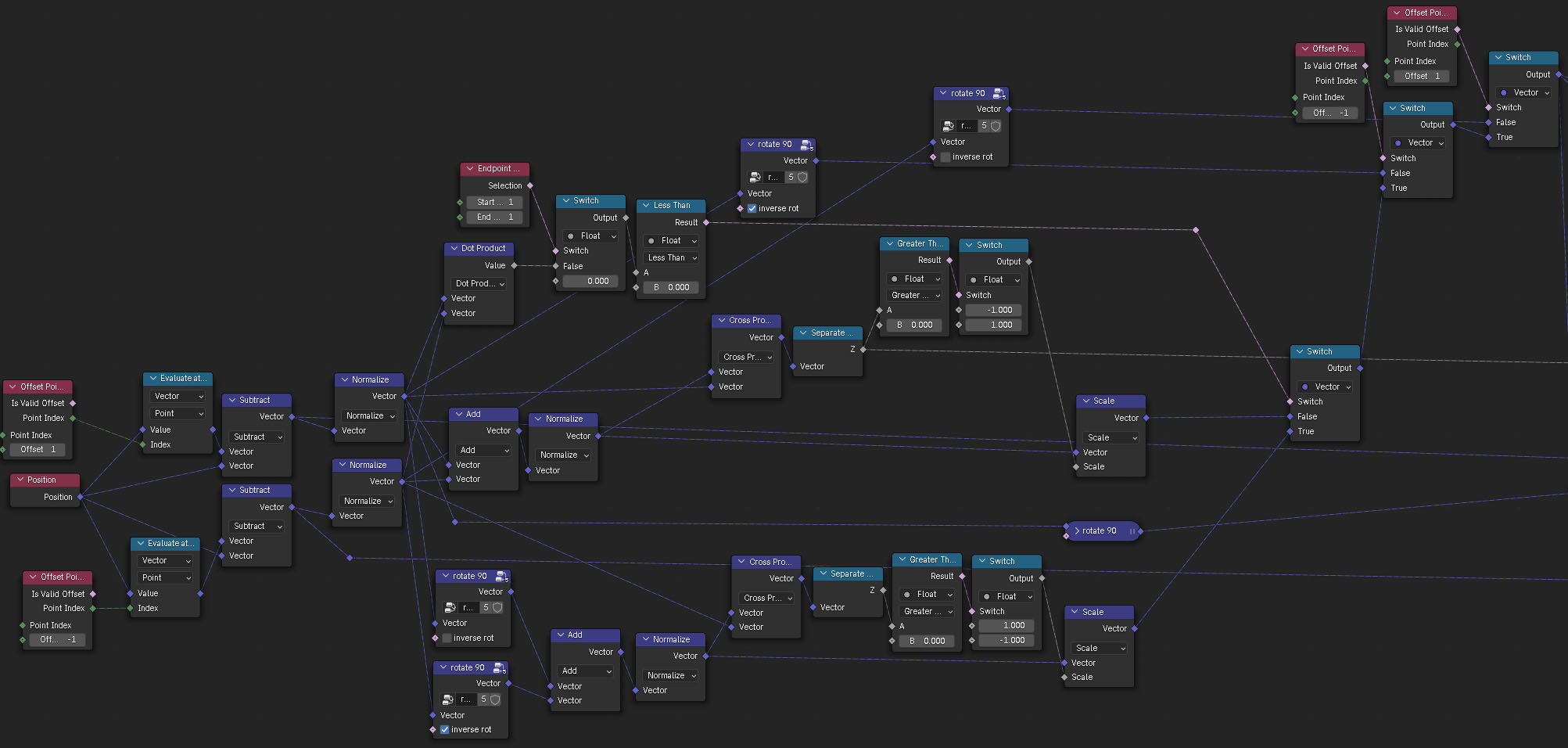1568x748 pixels.
Task: Open the Less Than operation dropdown
Action: [672, 258]
